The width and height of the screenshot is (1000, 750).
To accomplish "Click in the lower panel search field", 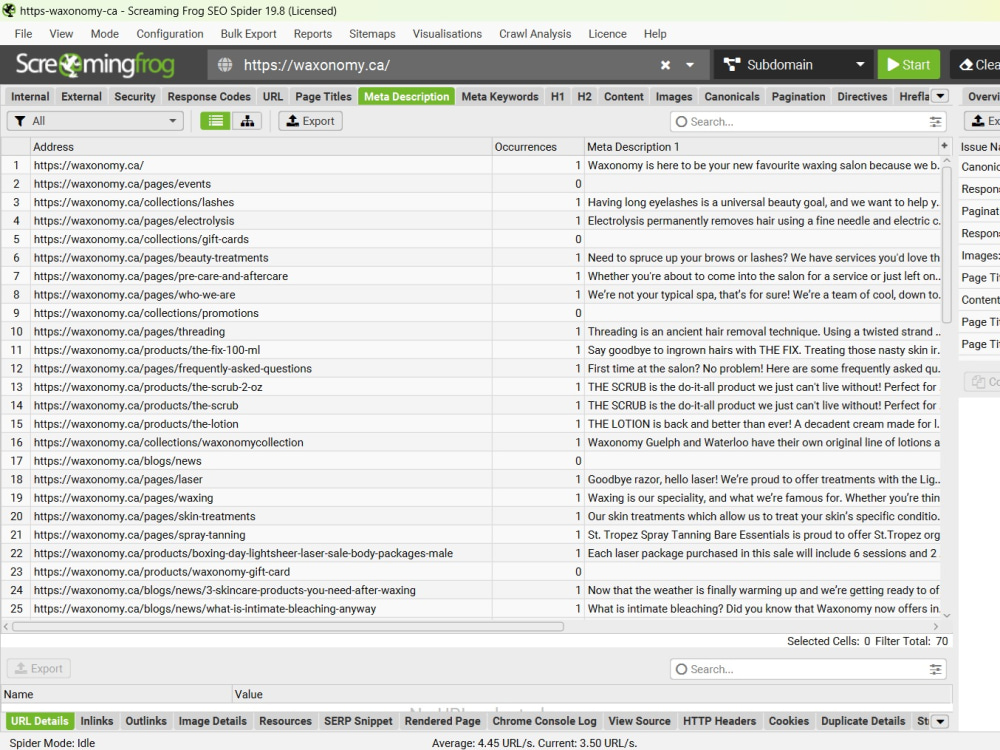I will 807,669.
